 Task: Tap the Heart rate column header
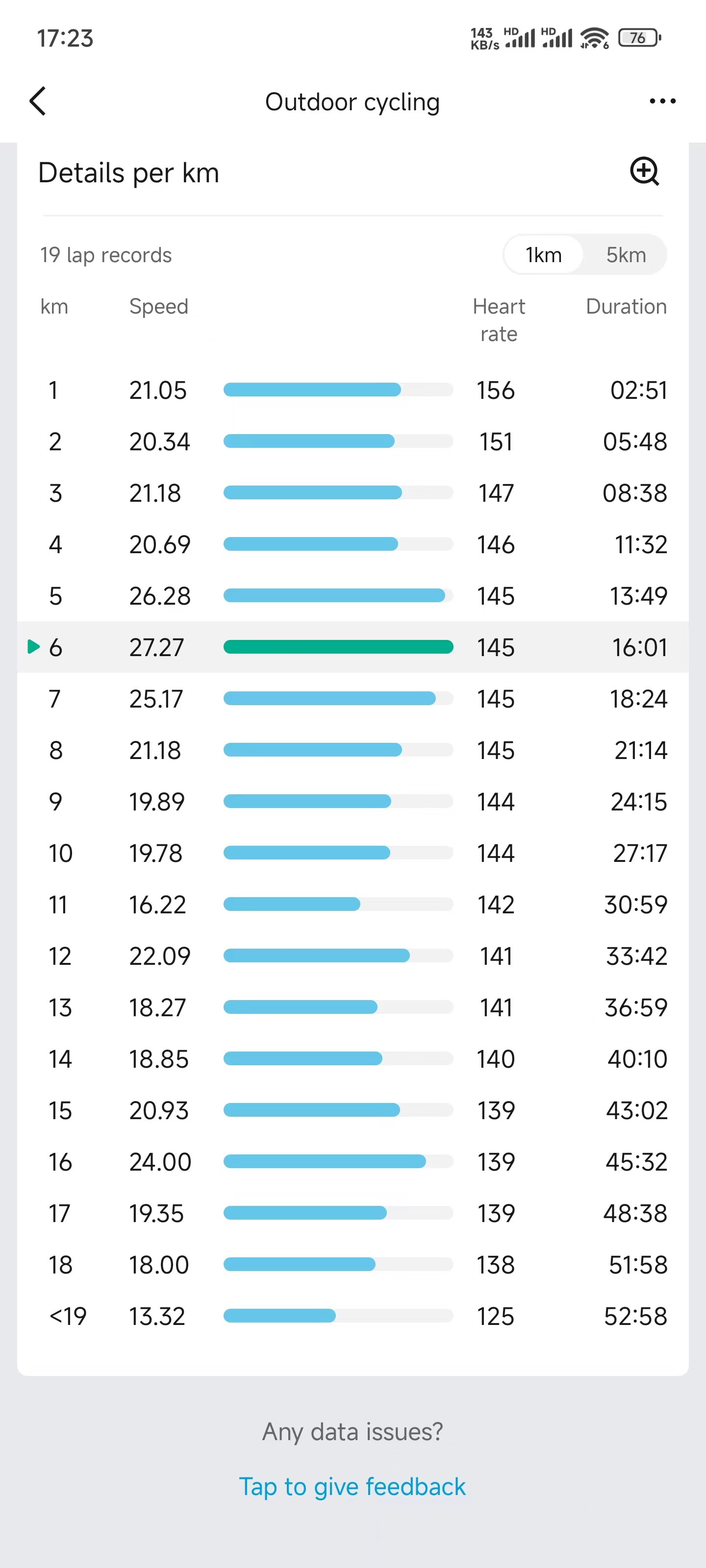point(499,320)
